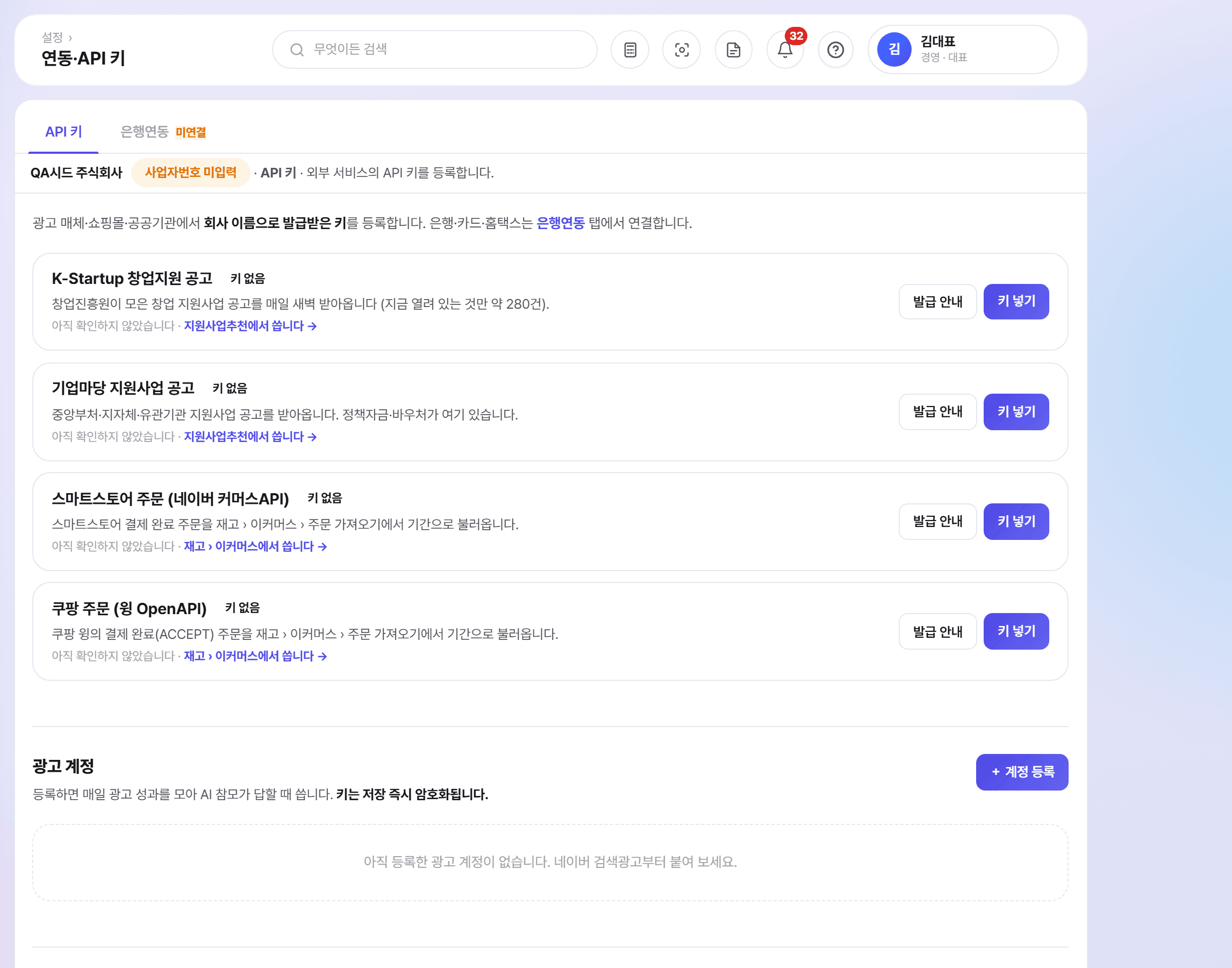Click the K-Startup 창업지원 공고 title
The height and width of the screenshot is (968, 1232).
(x=132, y=278)
